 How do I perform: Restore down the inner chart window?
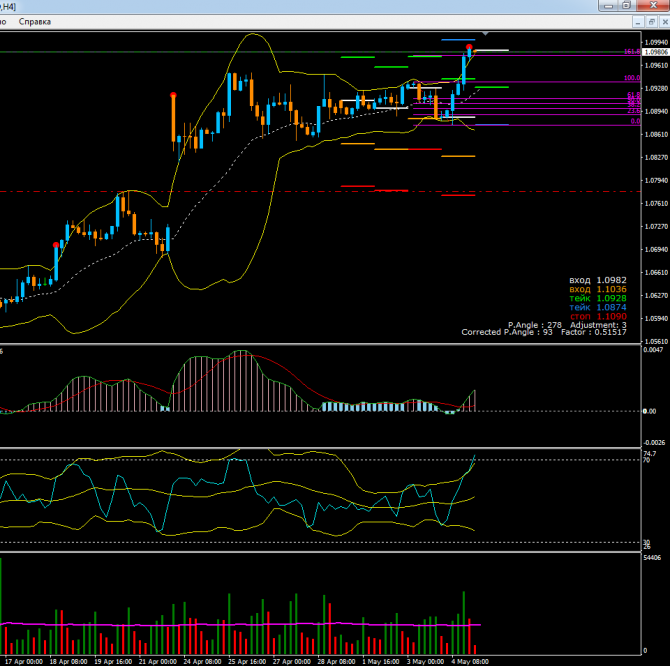(652, 22)
